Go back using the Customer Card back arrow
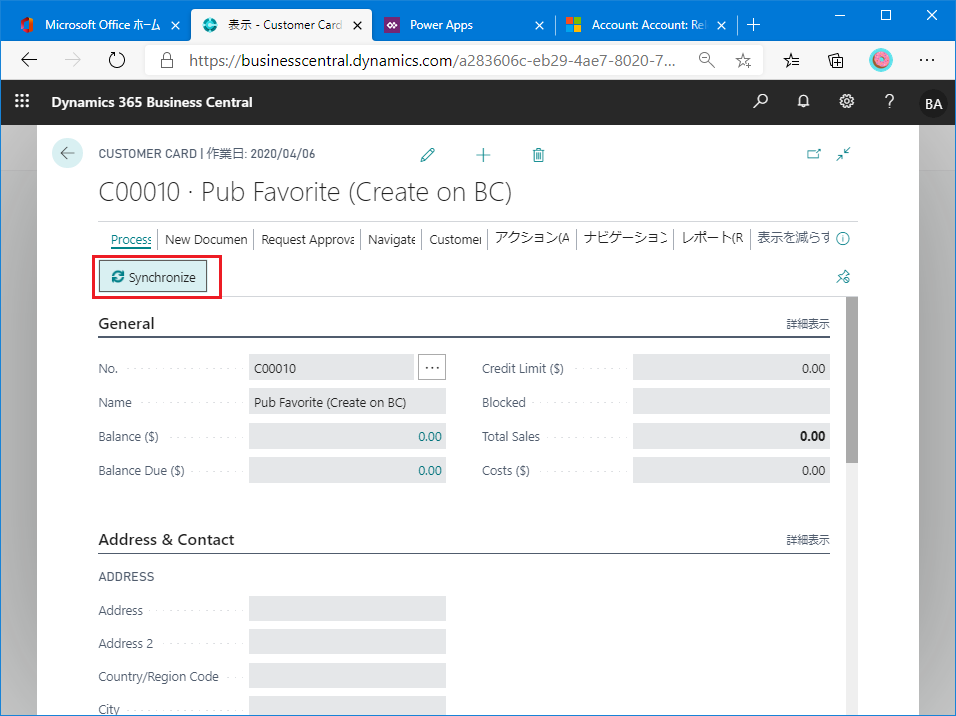Viewport: 956px width, 716px height. [67, 153]
